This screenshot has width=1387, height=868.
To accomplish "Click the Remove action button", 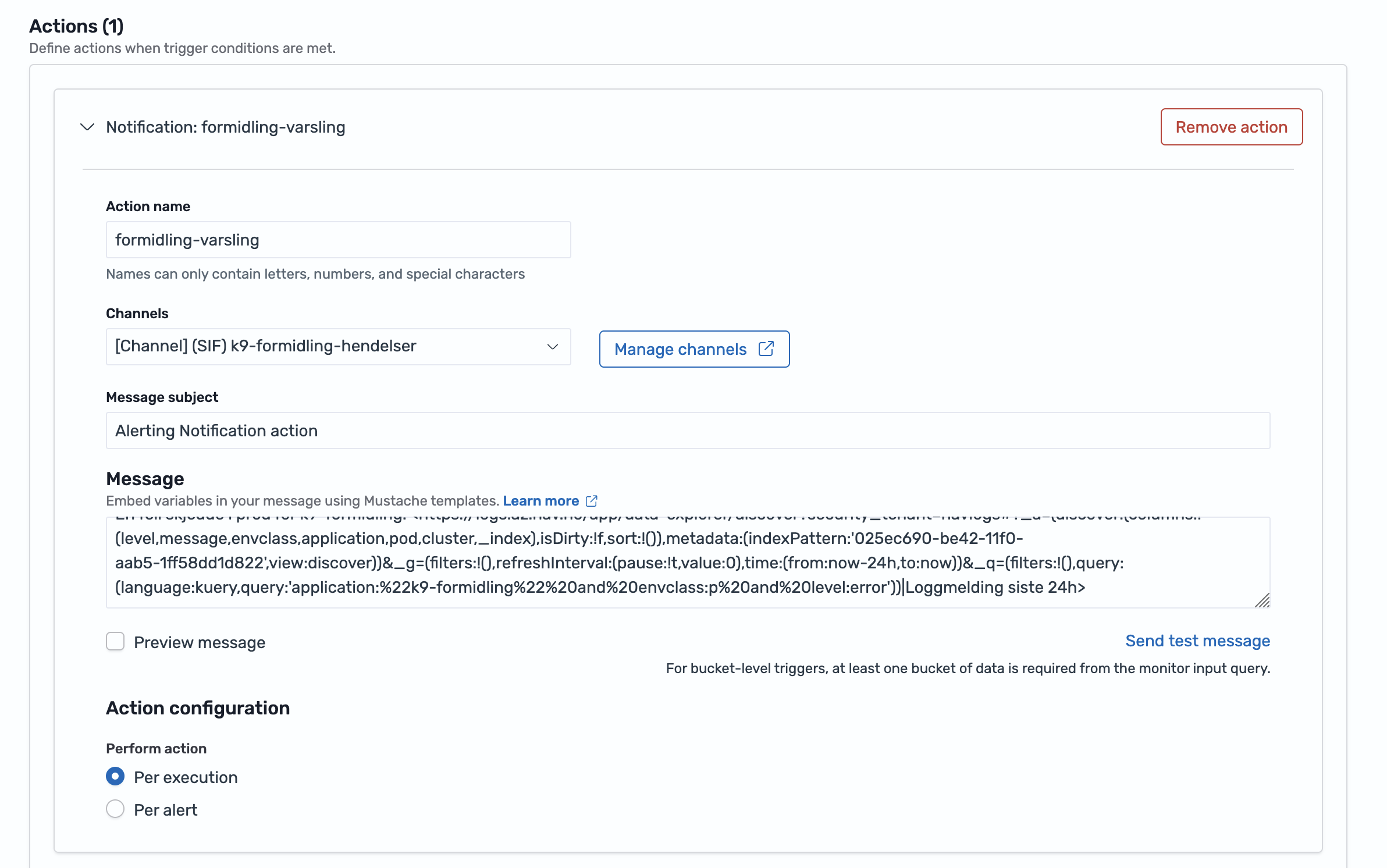I will pyautogui.click(x=1231, y=127).
